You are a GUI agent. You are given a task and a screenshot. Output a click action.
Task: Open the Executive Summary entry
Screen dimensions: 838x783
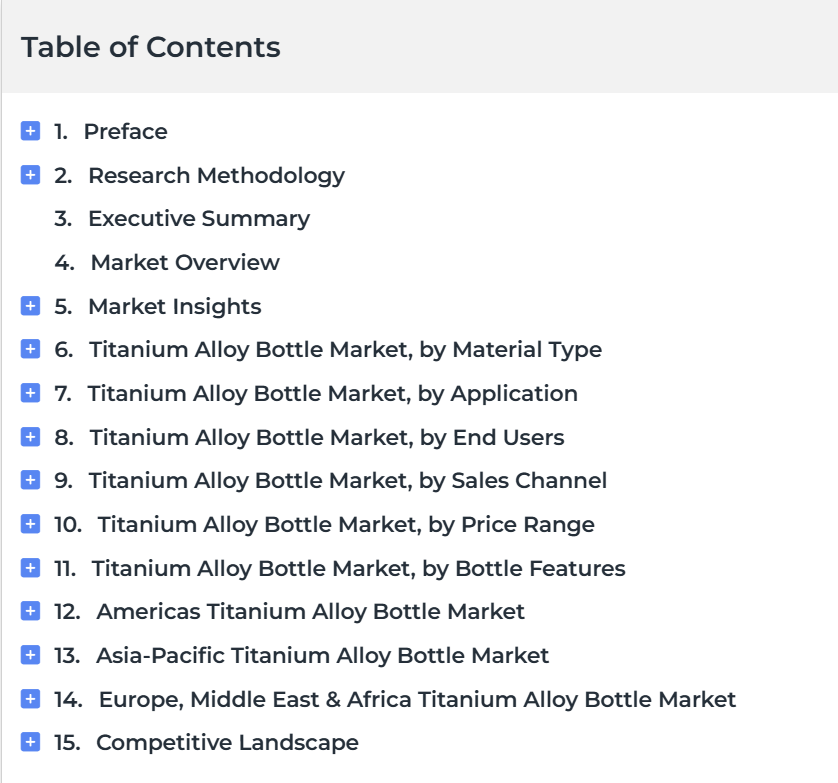(199, 219)
